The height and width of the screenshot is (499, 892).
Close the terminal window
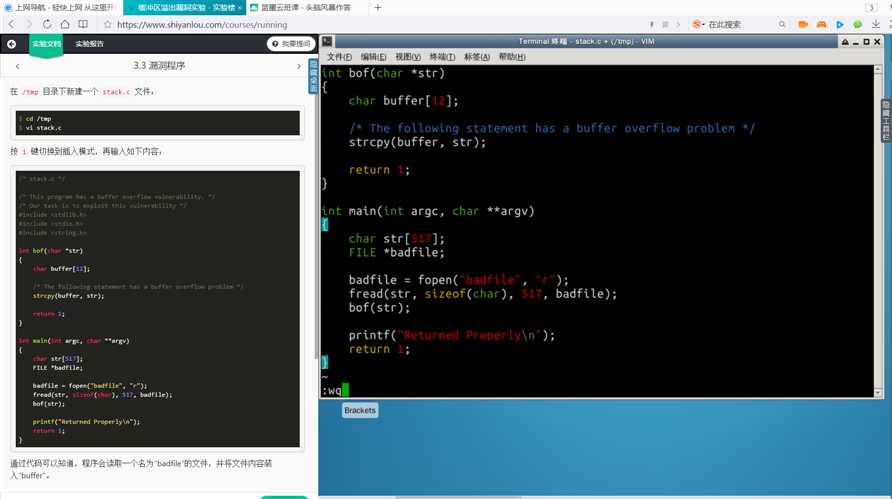coord(877,42)
